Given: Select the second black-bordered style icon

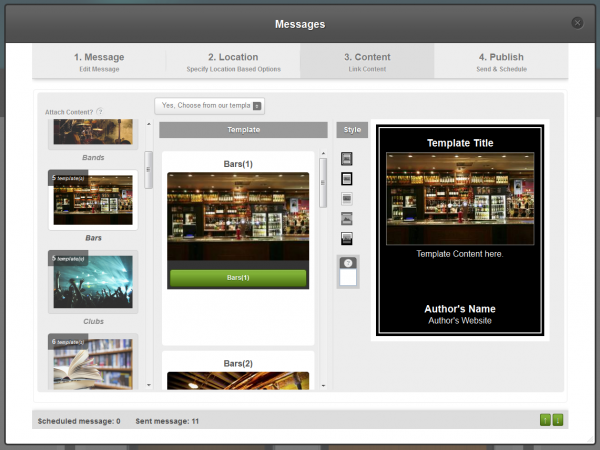Looking at the screenshot, I should [x=347, y=178].
